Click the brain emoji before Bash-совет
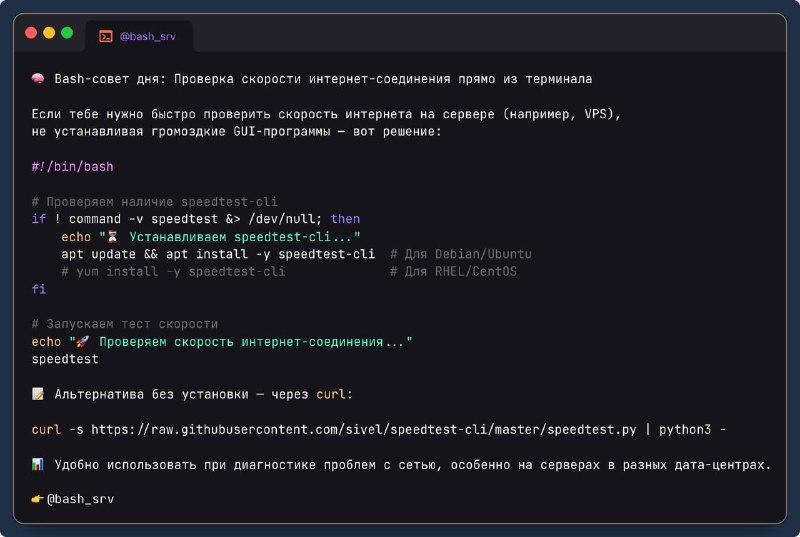 (x=38, y=79)
